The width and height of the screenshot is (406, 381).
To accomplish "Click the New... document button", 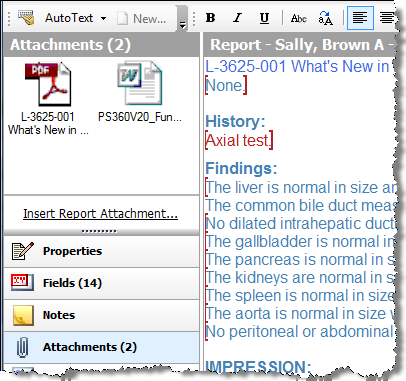I will click(x=141, y=19).
